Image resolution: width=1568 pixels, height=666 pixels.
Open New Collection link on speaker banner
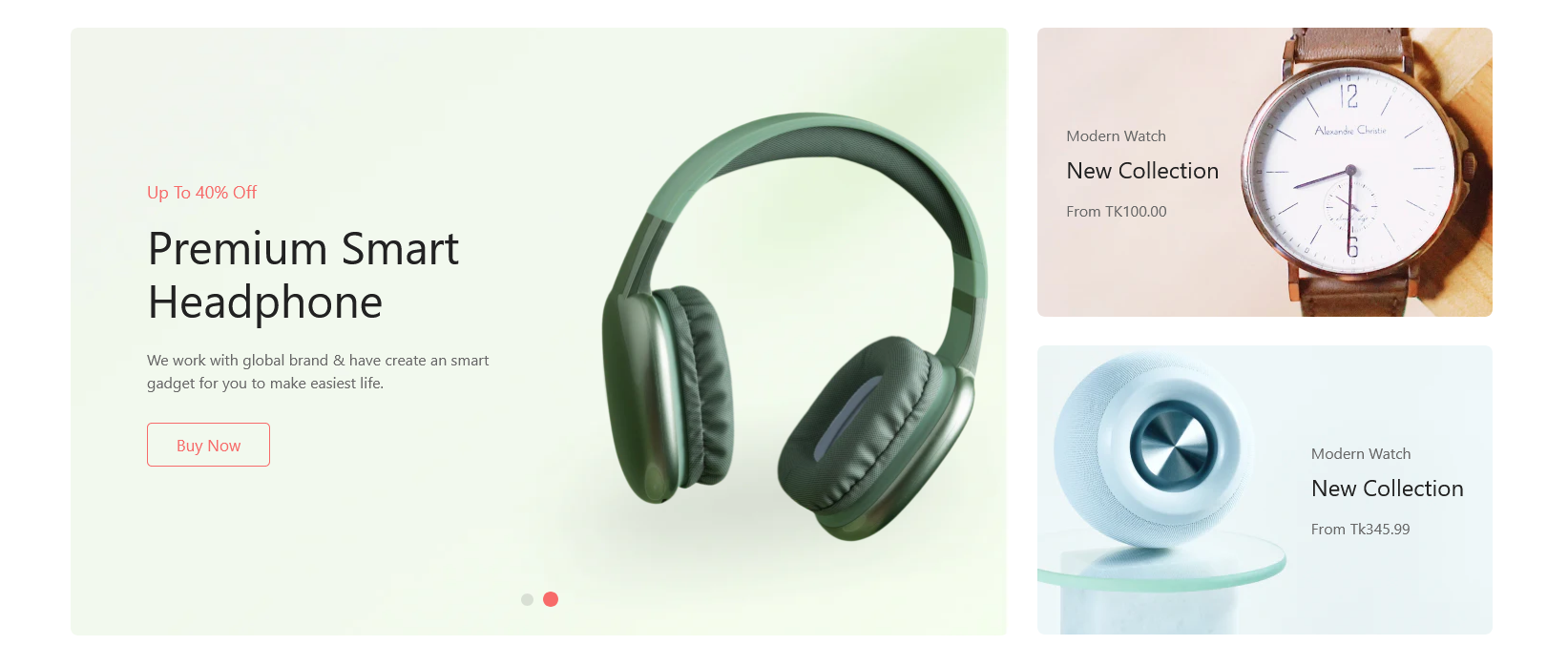1387,489
